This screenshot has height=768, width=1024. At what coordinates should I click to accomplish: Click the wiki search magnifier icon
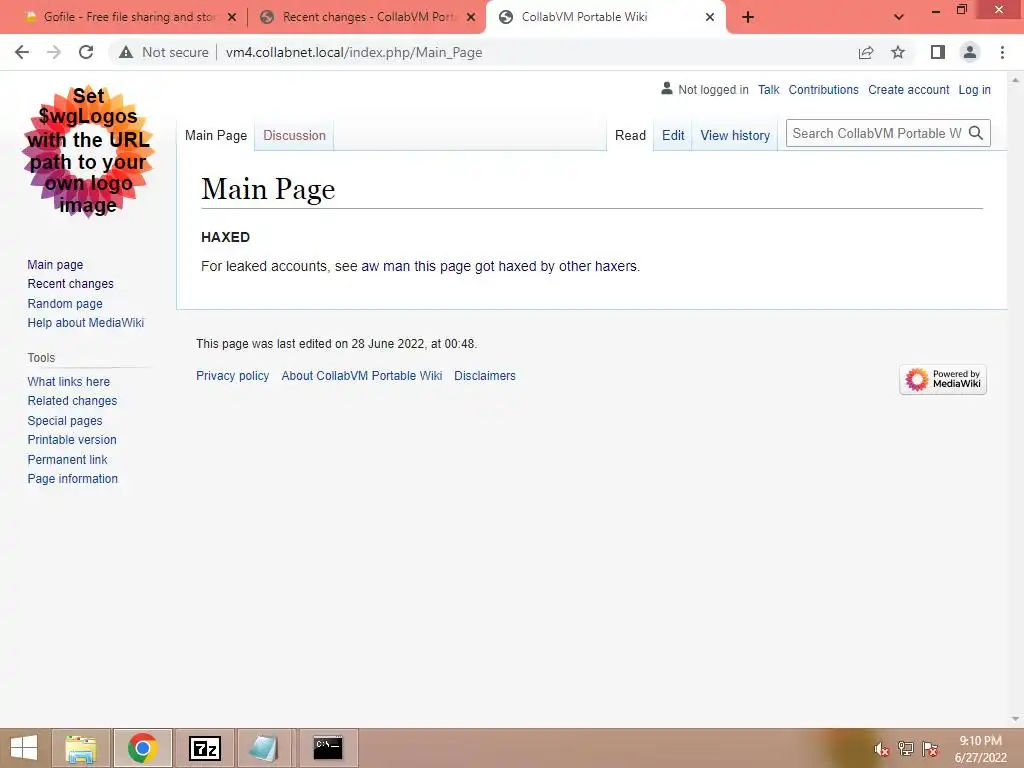click(976, 133)
